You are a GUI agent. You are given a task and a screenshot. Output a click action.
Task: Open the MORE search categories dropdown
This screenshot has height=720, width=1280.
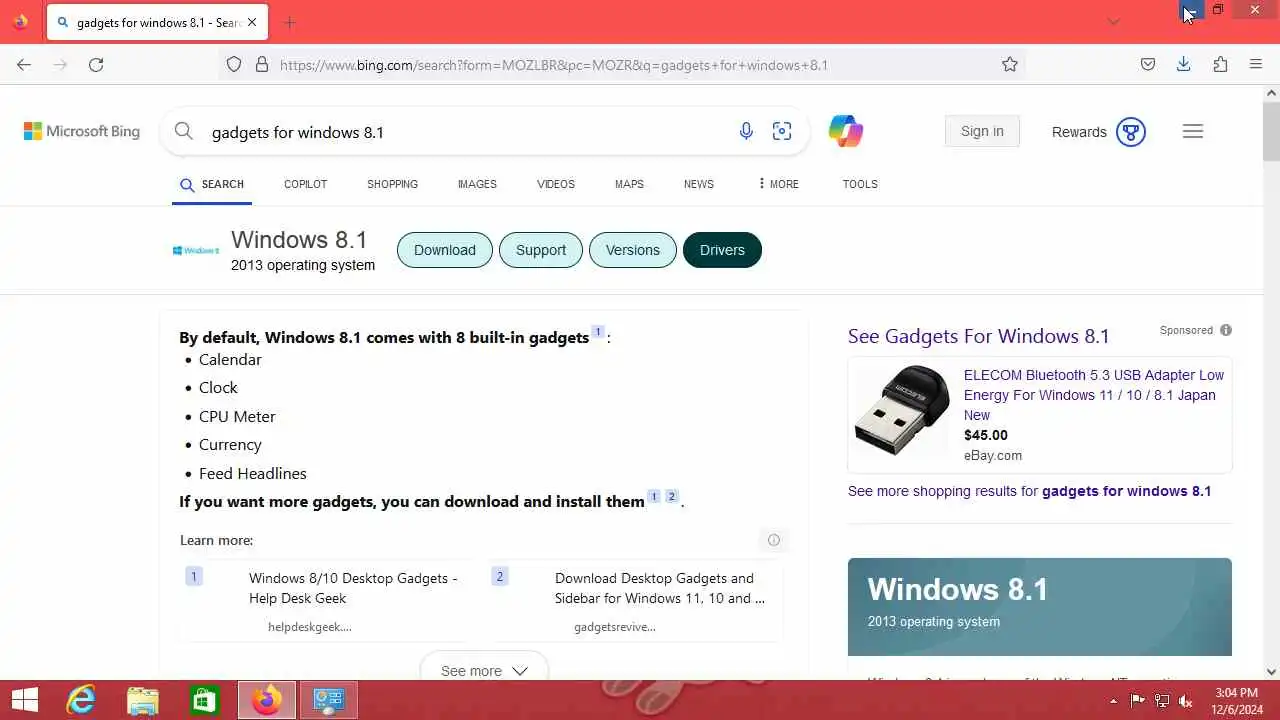[778, 184]
